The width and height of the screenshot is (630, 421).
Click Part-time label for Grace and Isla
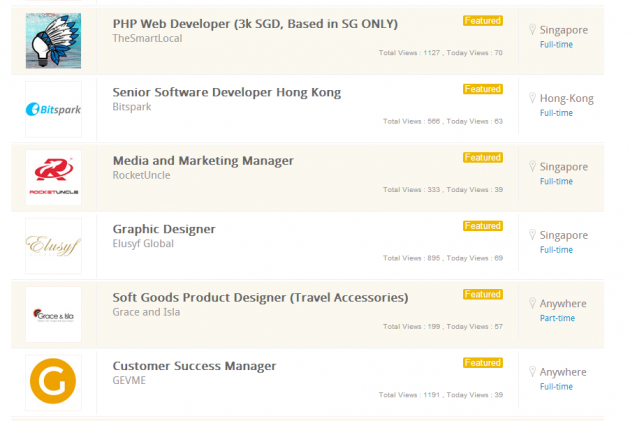[x=557, y=318]
